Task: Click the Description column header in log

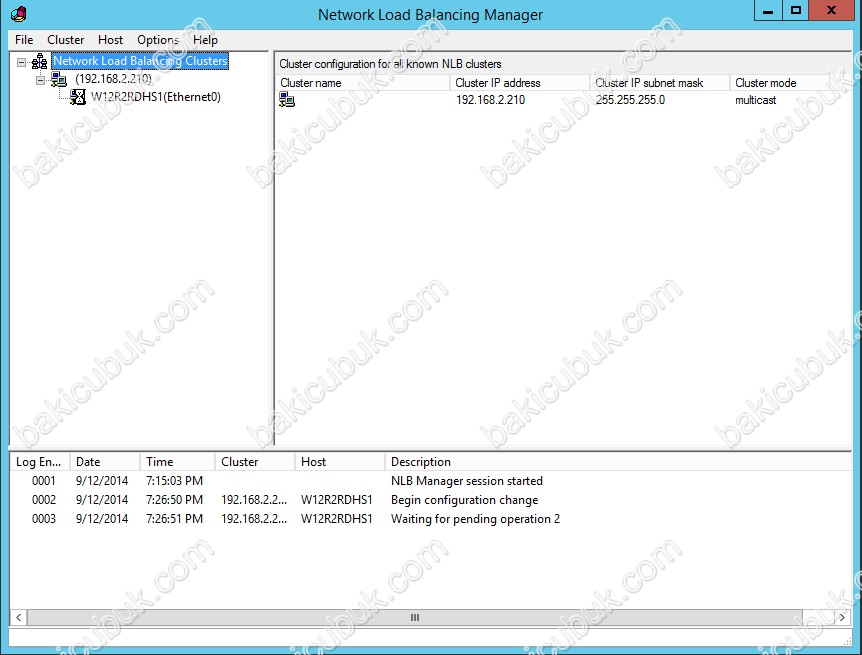Action: point(618,462)
